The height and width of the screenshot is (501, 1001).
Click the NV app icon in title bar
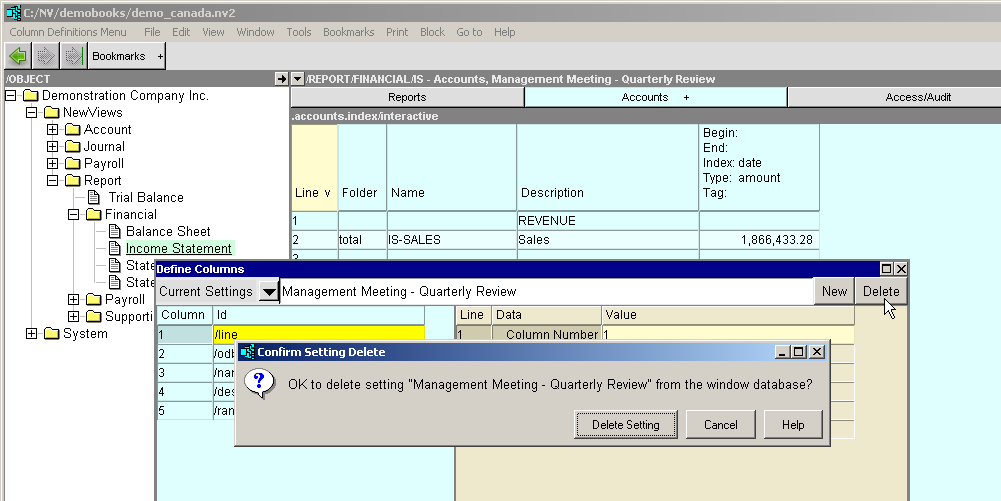(13, 13)
